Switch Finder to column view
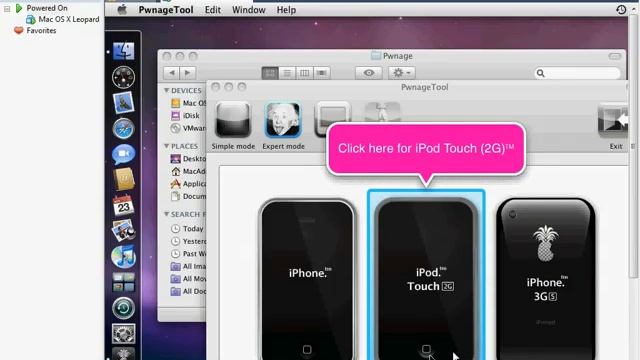Viewport: 640px width, 360px height. click(304, 73)
